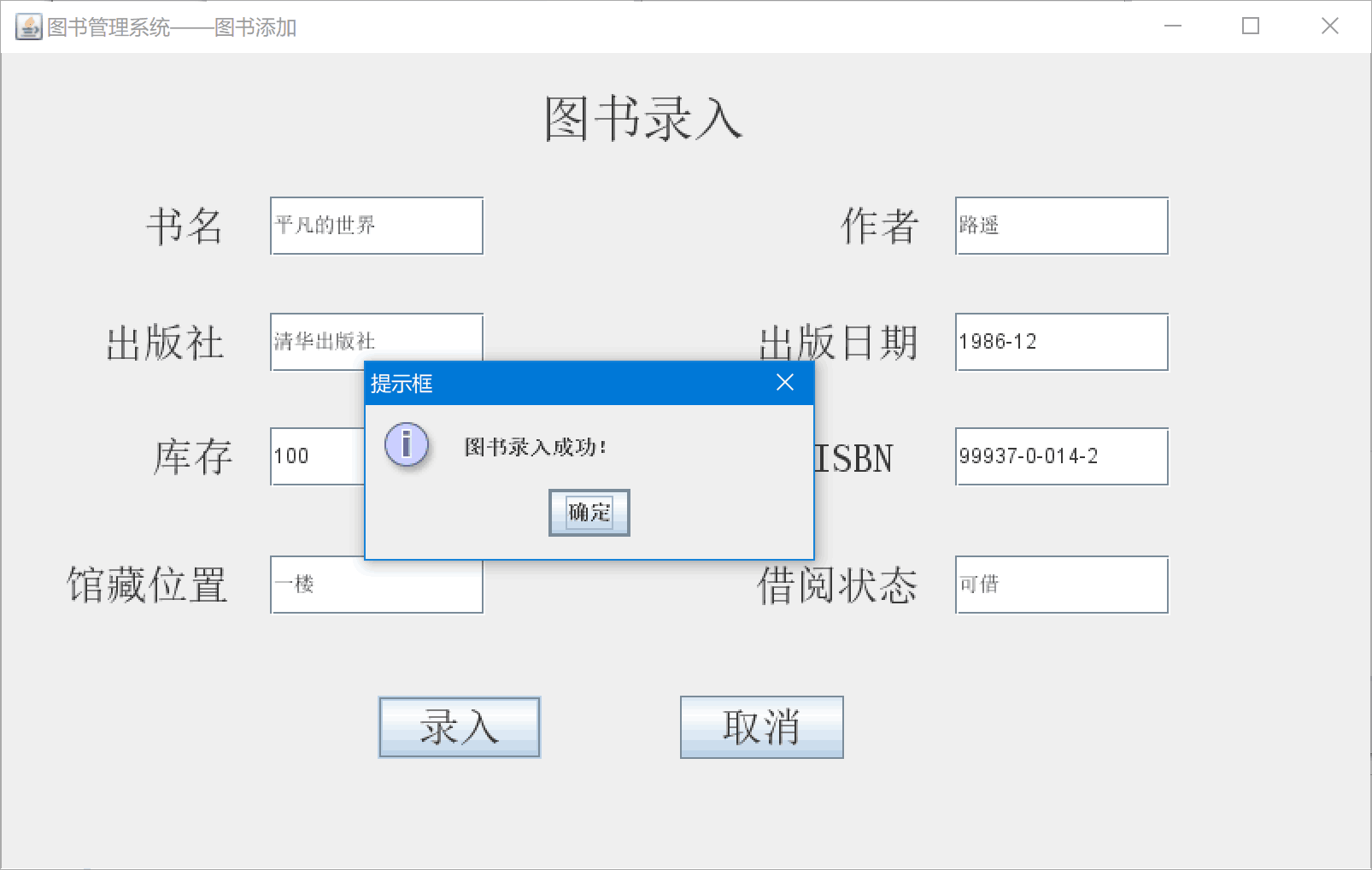The image size is (1372, 870).
Task: Focus the 作者 field containing 路遥
Action: tap(1062, 226)
